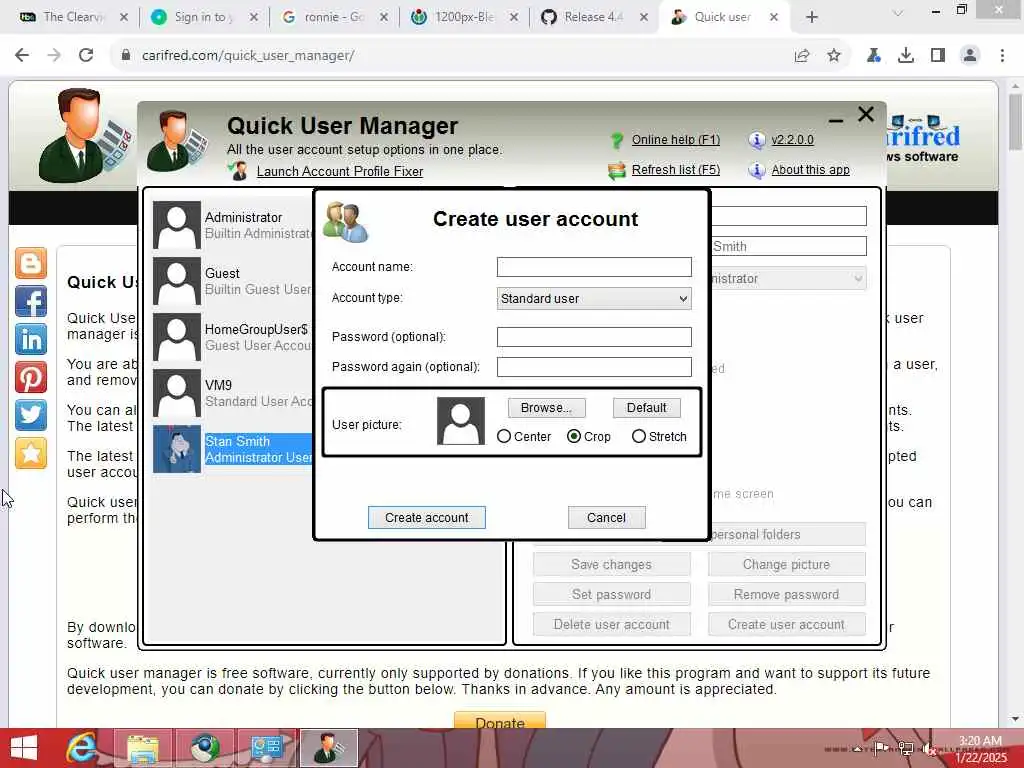Select the Administrator account in the list
Viewport: 1024px width, 768px height.
coord(232,225)
